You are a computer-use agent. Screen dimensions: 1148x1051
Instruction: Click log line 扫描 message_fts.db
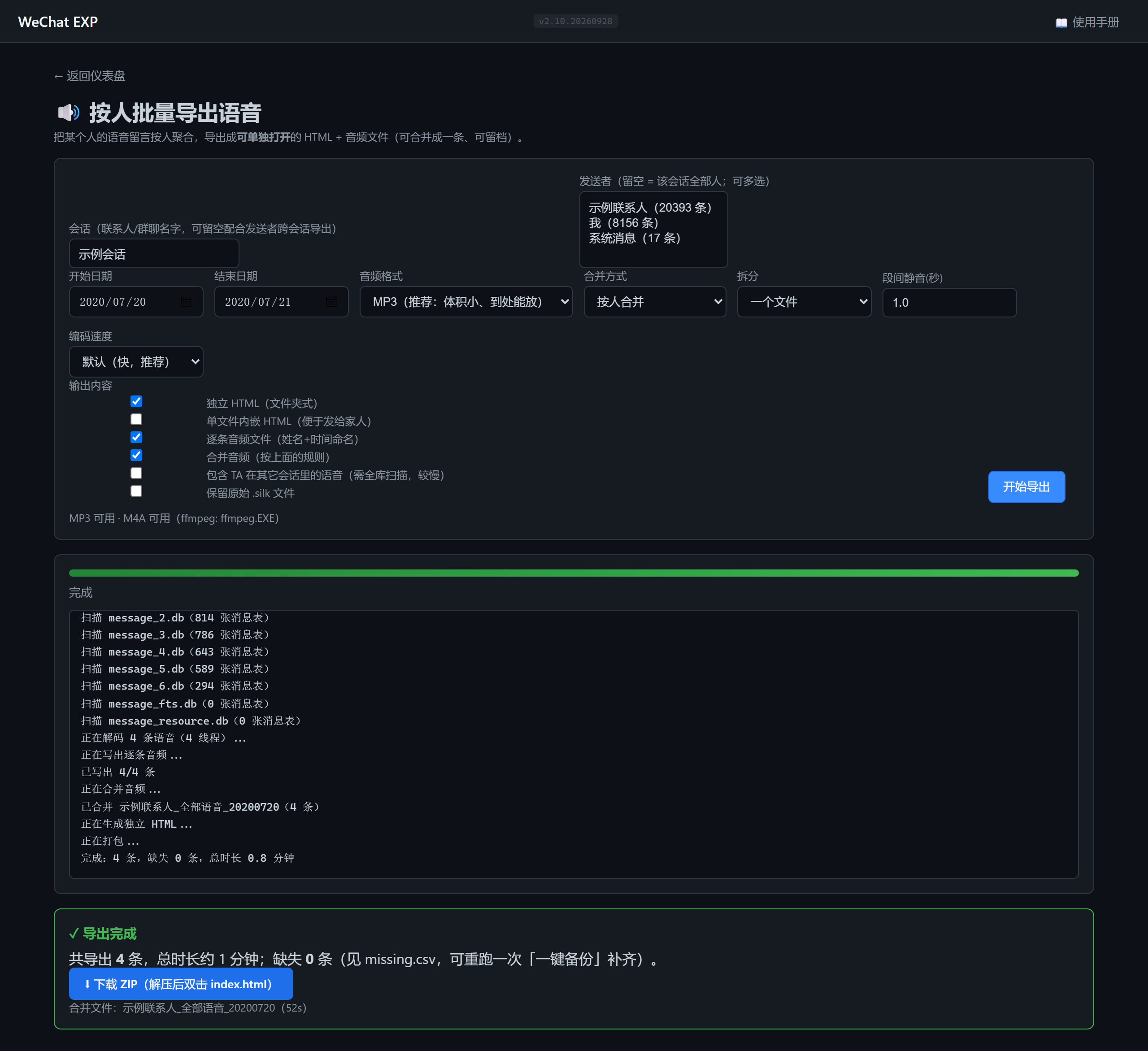(x=175, y=704)
